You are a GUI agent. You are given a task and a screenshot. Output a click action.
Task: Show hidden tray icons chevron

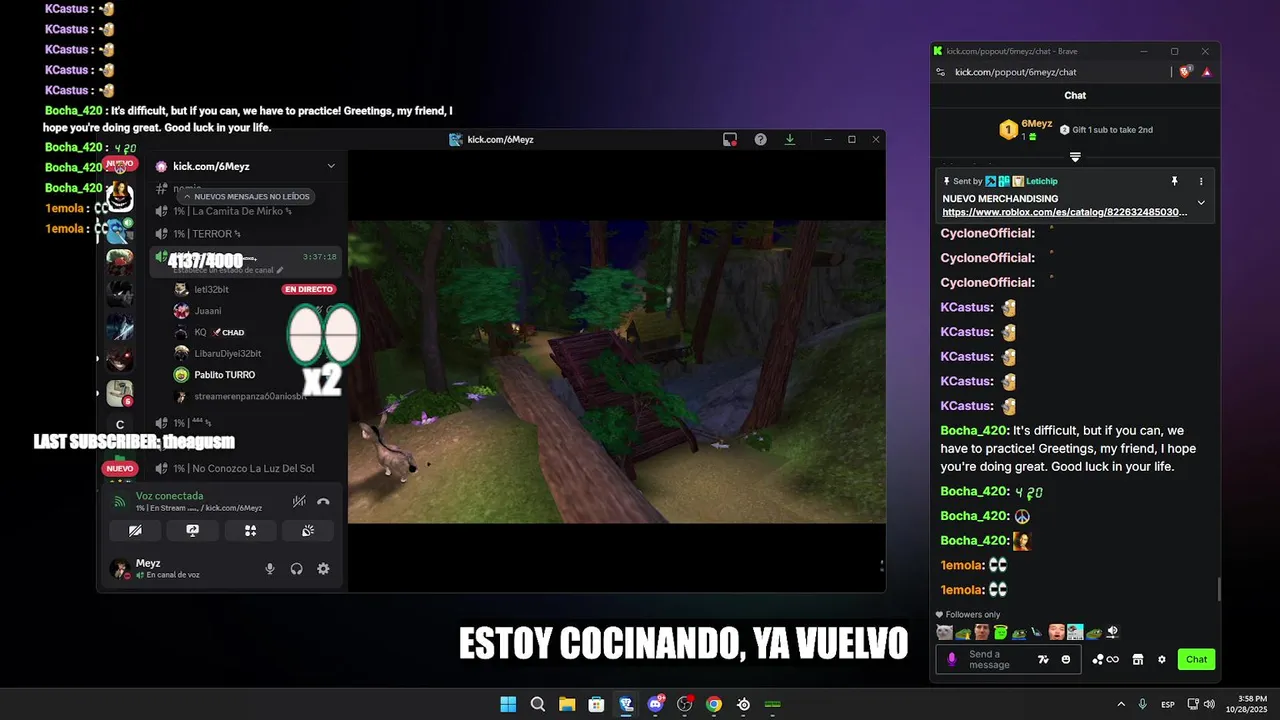(1121, 704)
